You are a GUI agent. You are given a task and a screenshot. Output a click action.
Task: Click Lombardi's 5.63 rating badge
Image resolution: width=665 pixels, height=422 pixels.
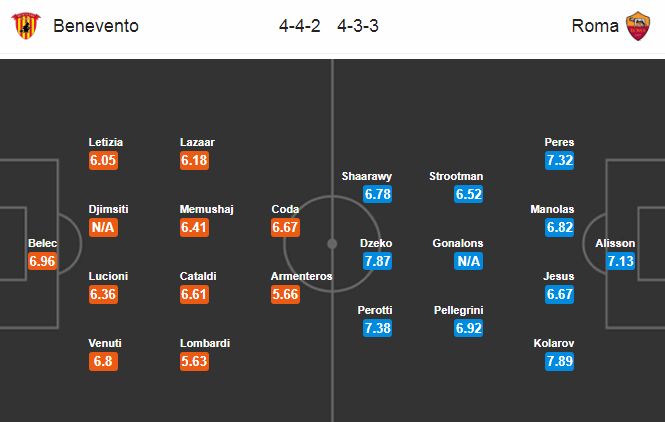[194, 361]
